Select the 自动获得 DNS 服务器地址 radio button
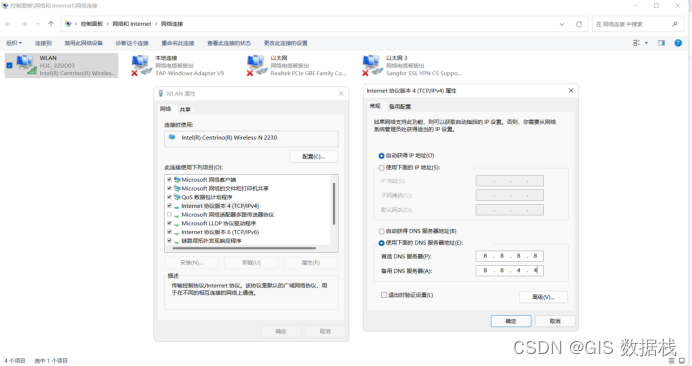 [x=381, y=231]
